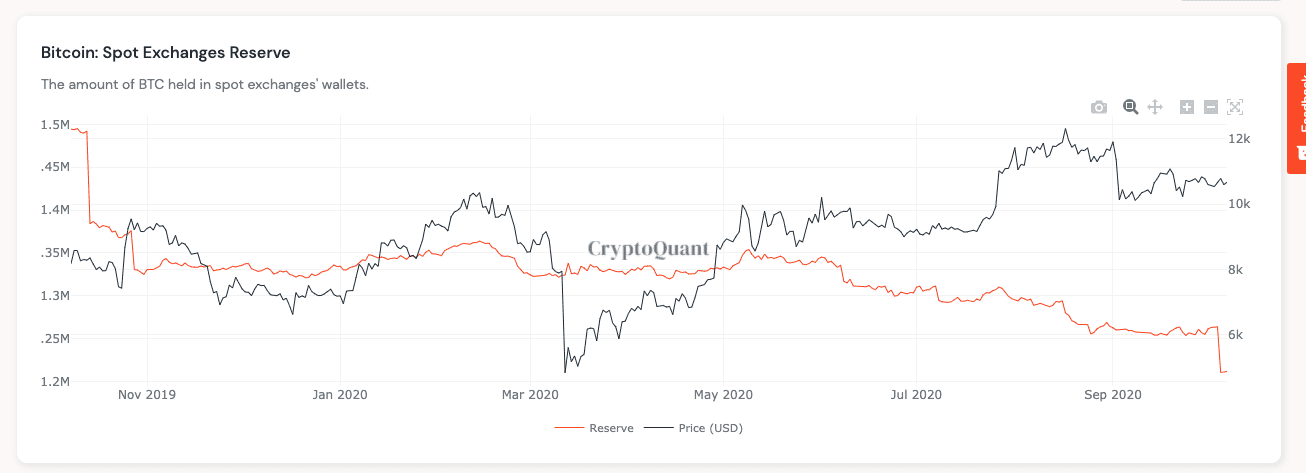
Task: Click the Sep 2020 x-axis label
Action: pos(1113,395)
